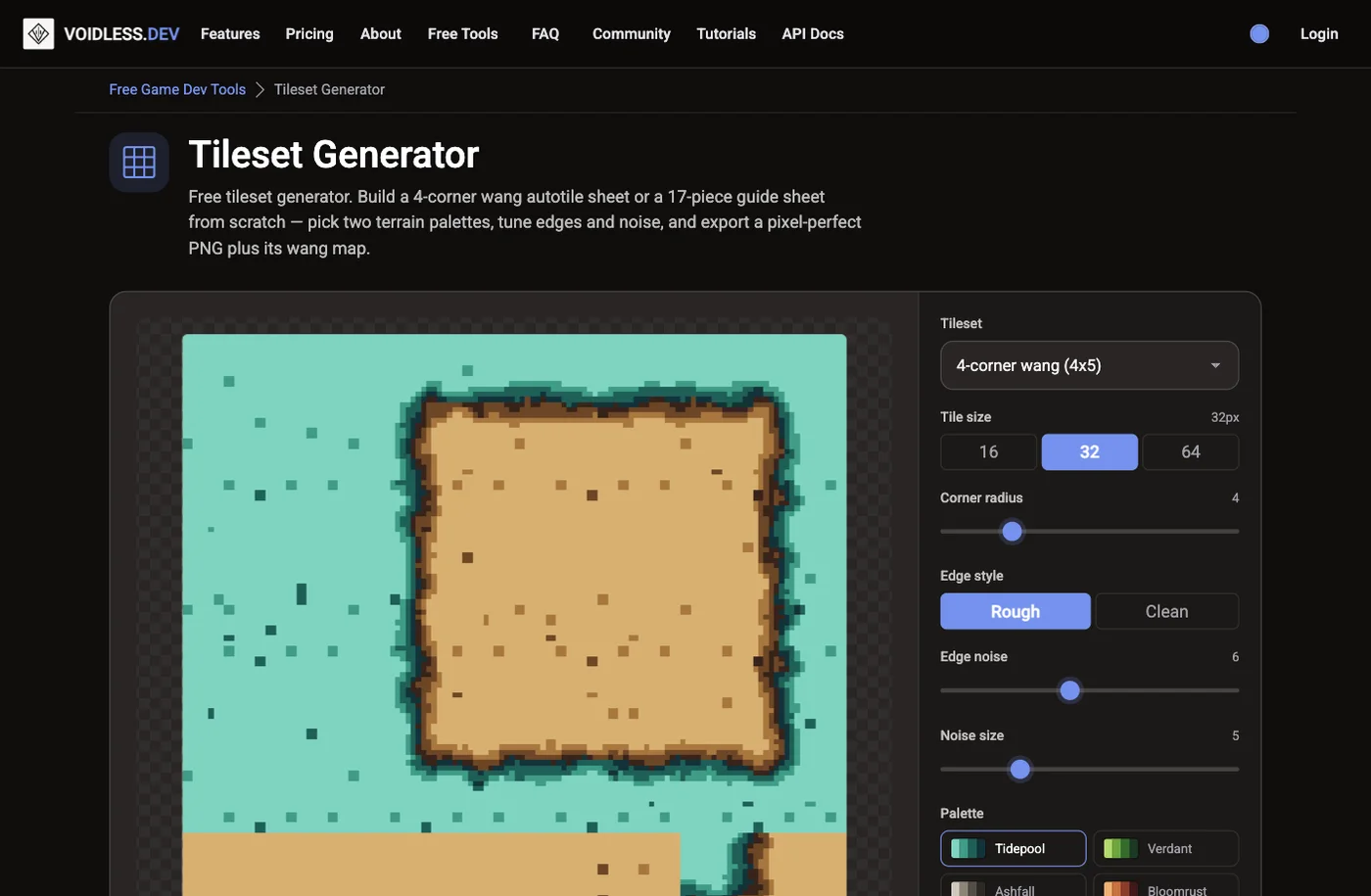Click the Palette section label
Viewport: 1371px width, 896px height.
coord(962,814)
